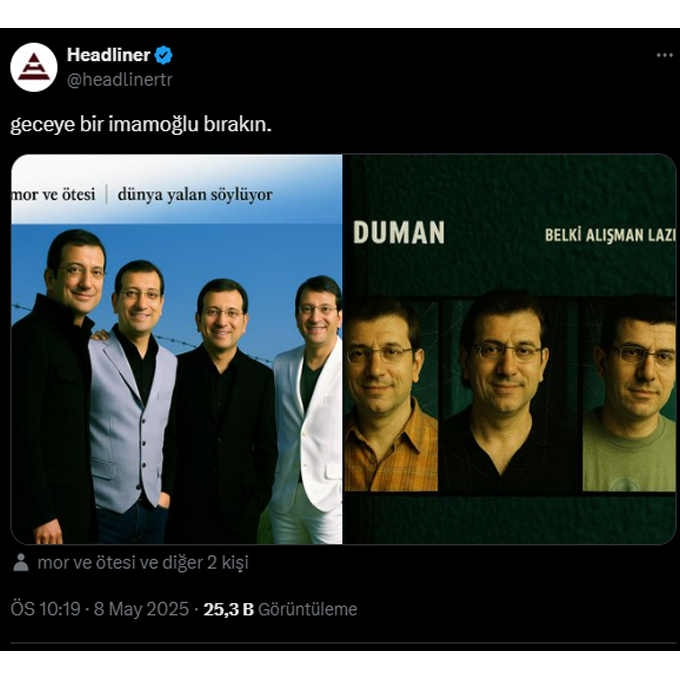Image resolution: width=680 pixels, height=680 pixels.
Task: Click the "BELKİ ALIŞMAN LAZIM" album text
Action: click(x=610, y=235)
